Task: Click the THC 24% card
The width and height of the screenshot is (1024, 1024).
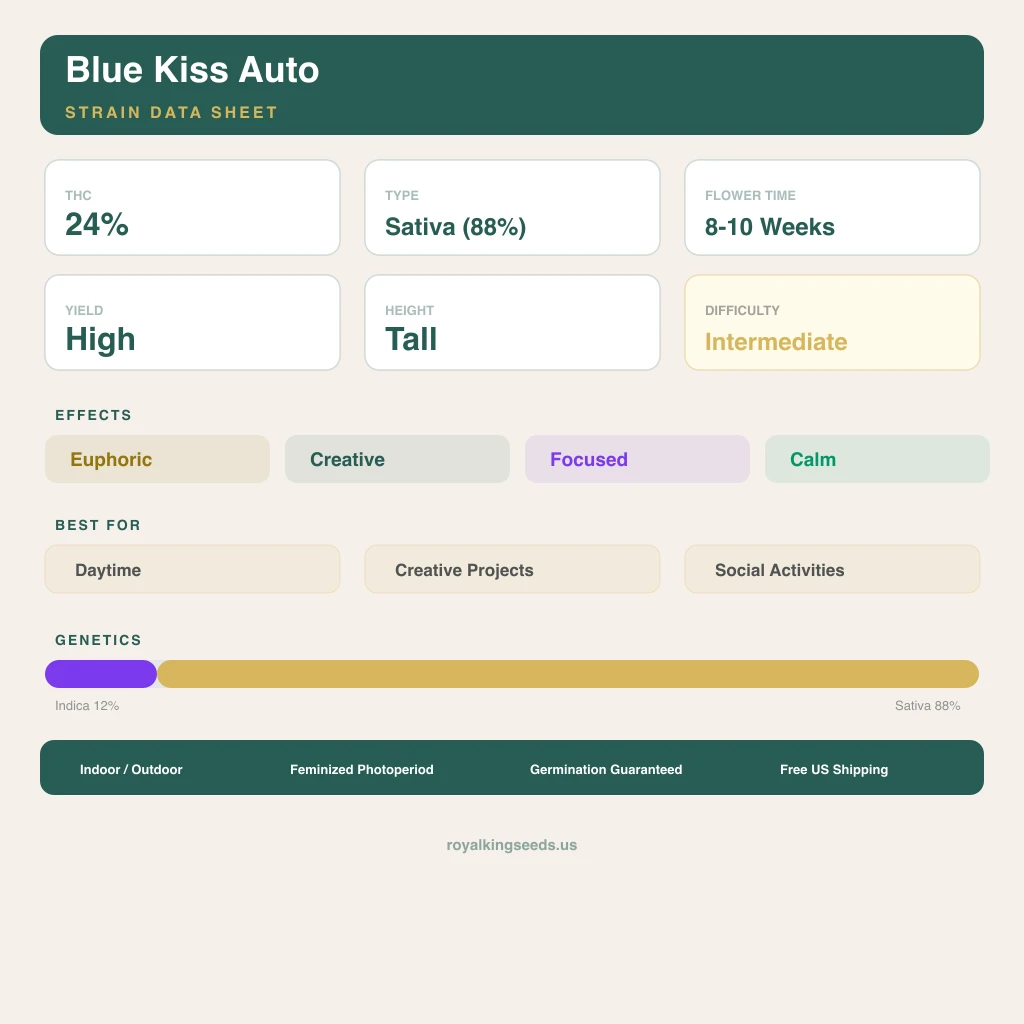Action: click(192, 208)
